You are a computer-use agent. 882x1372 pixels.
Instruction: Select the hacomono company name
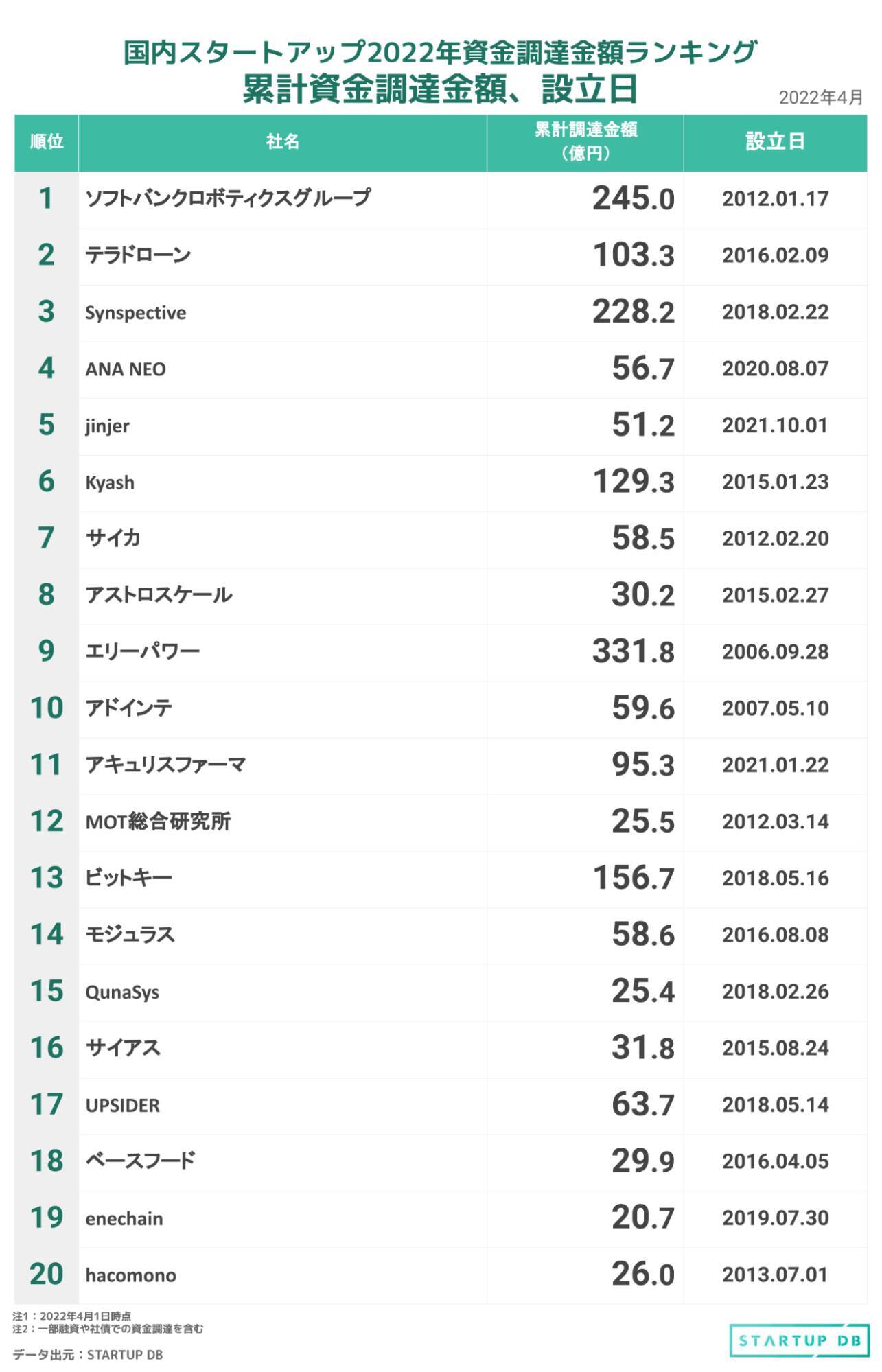(130, 1275)
